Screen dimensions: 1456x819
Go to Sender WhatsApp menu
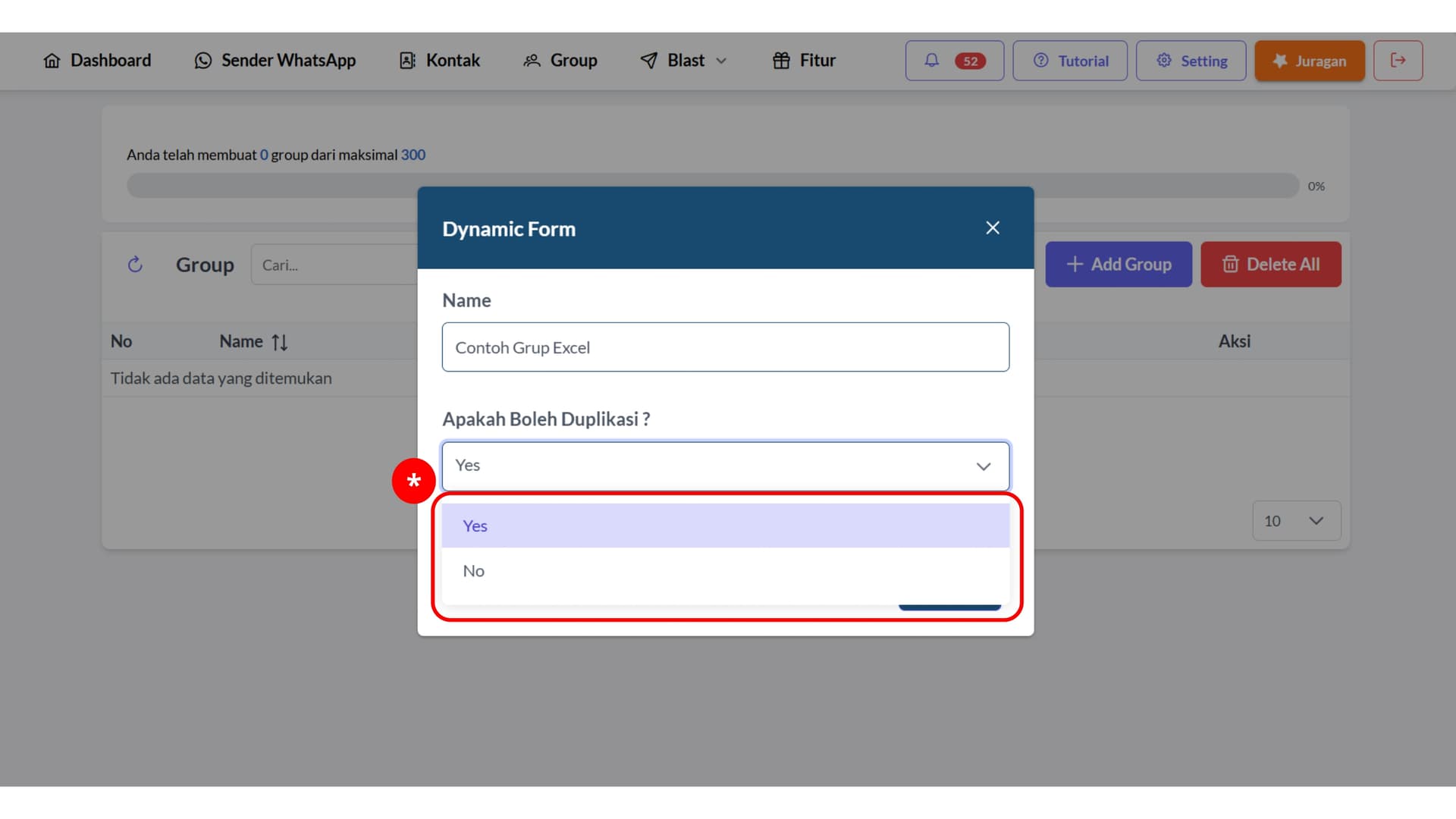[x=275, y=61]
